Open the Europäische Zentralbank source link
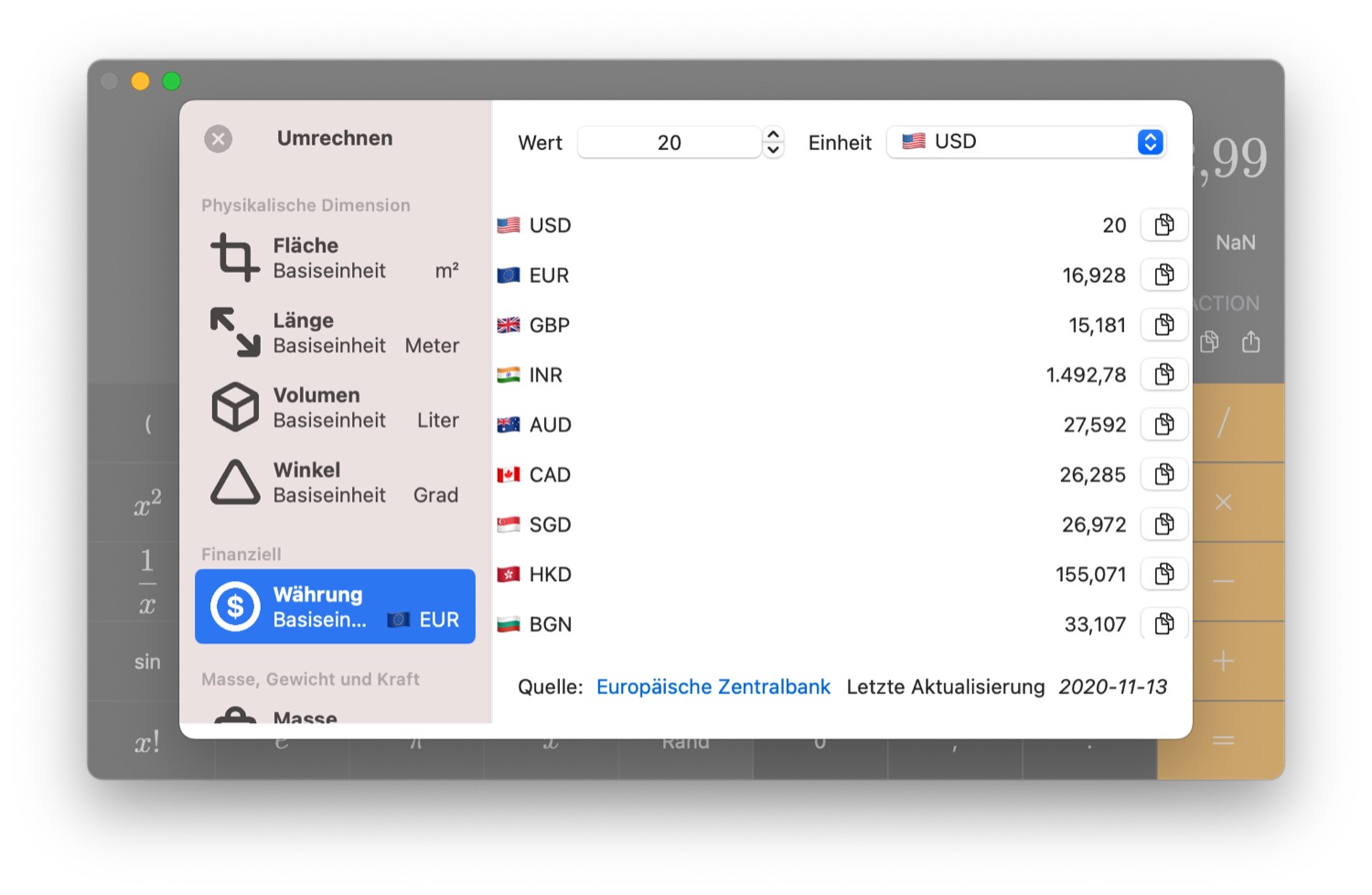This screenshot has width=1372, height=895. click(713, 687)
